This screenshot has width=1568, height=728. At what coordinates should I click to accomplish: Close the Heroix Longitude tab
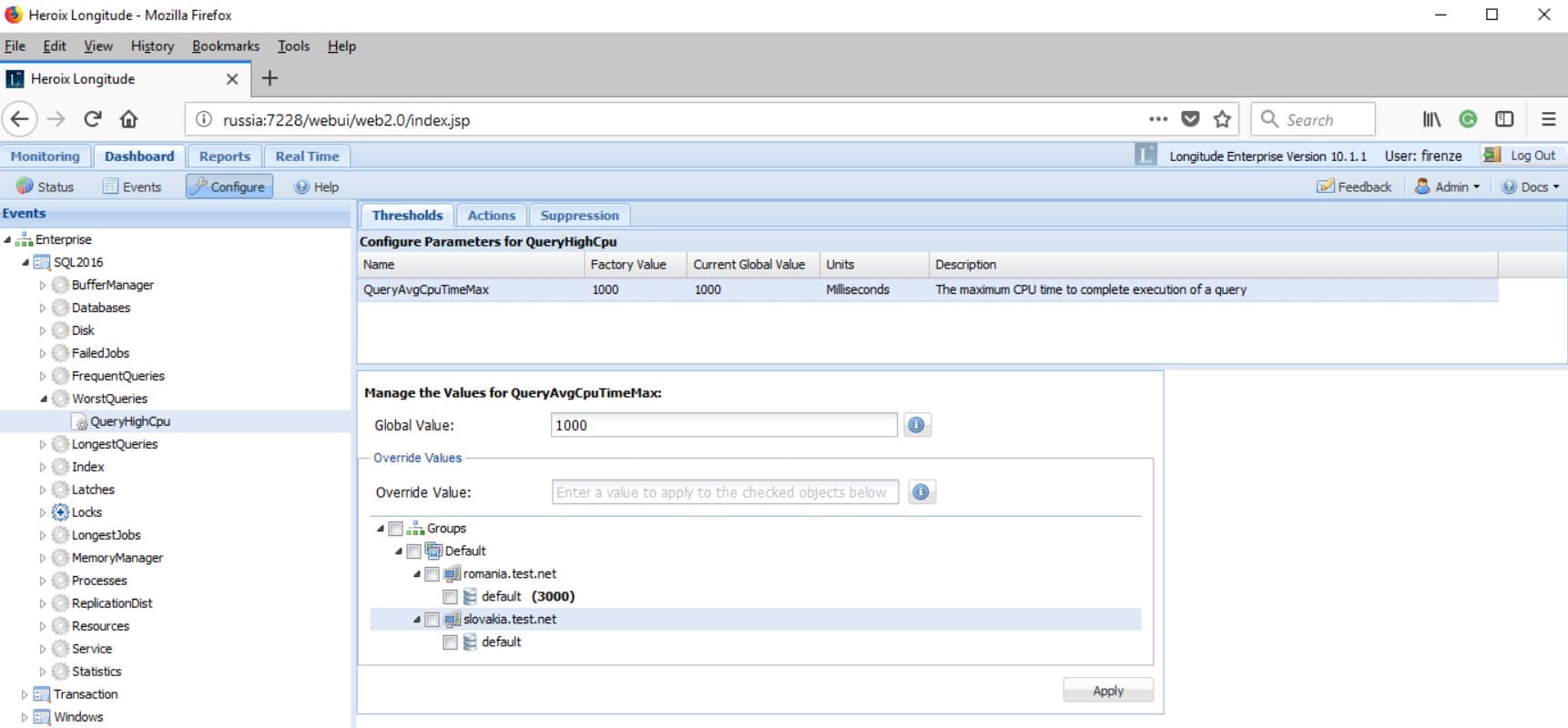(232, 79)
